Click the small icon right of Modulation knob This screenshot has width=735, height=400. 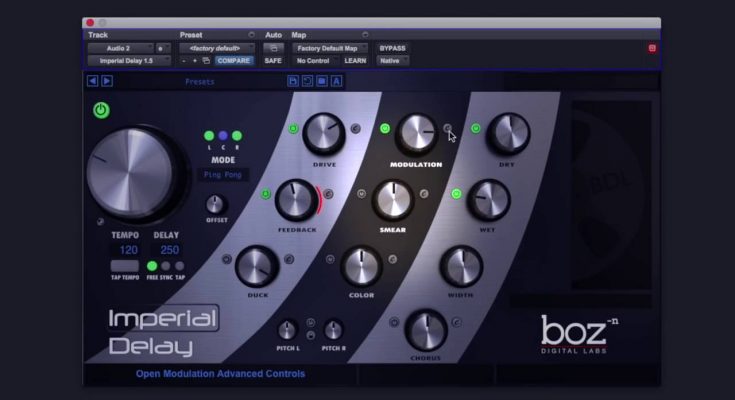pyautogui.click(x=447, y=128)
